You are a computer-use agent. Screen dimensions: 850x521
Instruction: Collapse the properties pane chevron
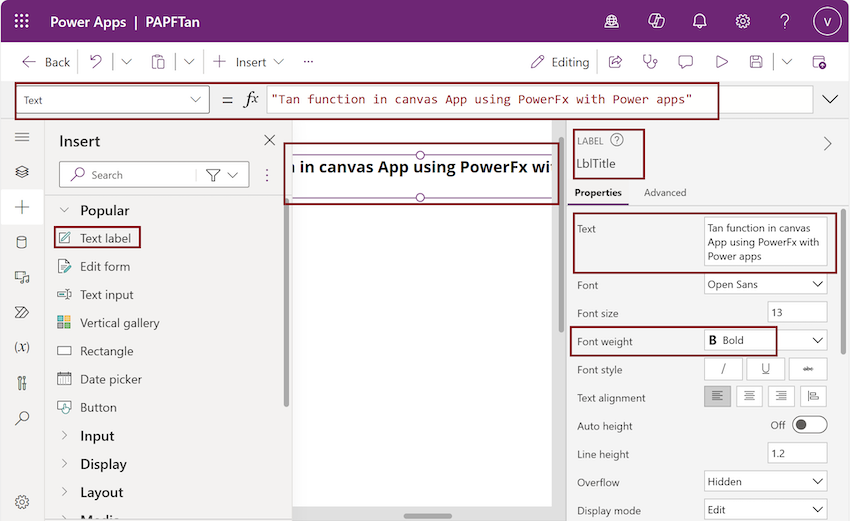pos(827,144)
